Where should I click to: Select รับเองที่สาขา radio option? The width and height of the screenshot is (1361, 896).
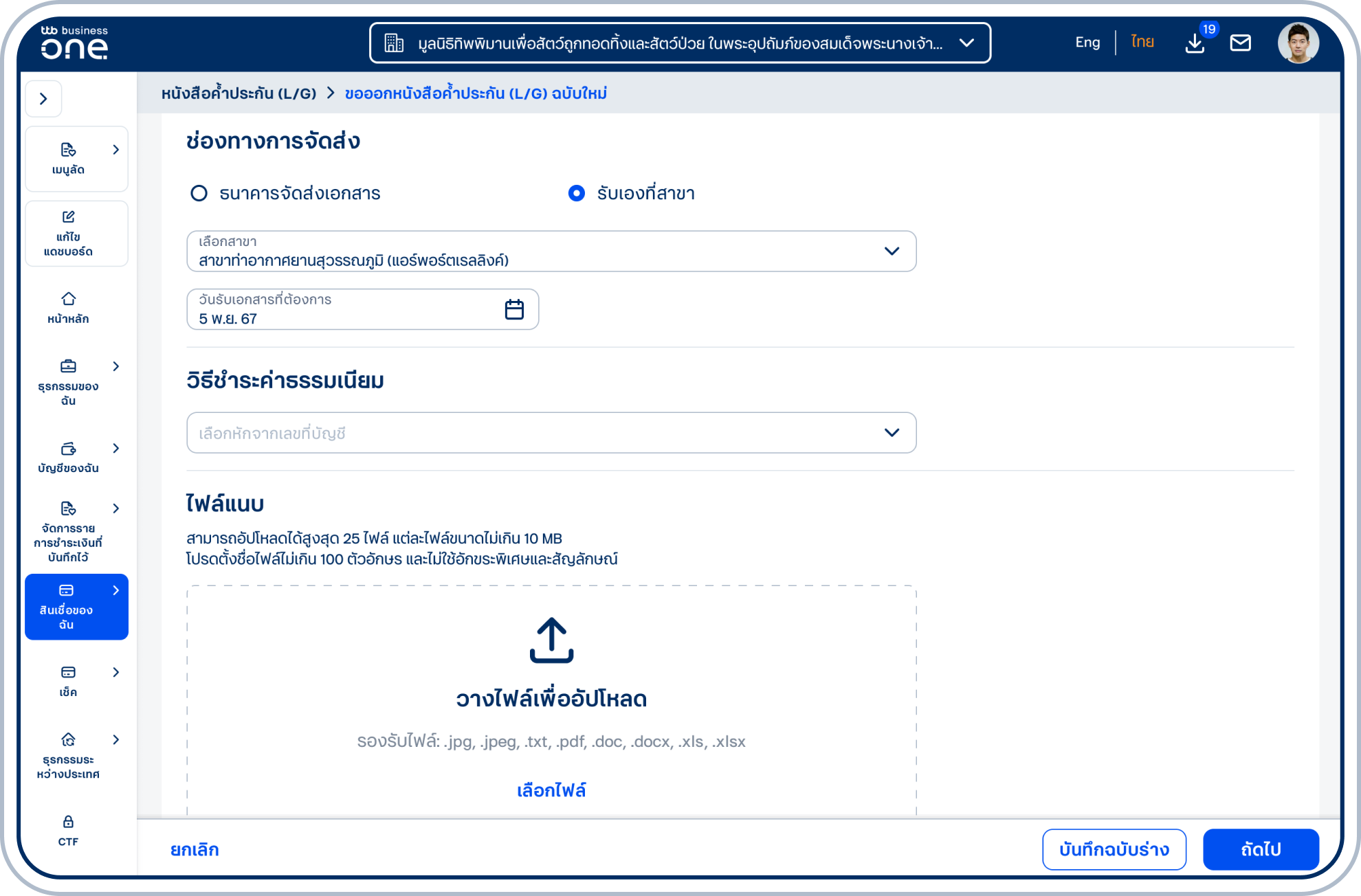(577, 194)
